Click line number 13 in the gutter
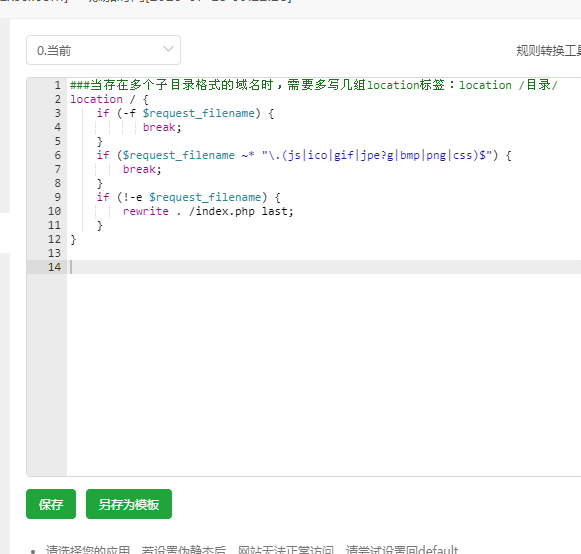Screen dimensions: 581x554 (54, 253)
